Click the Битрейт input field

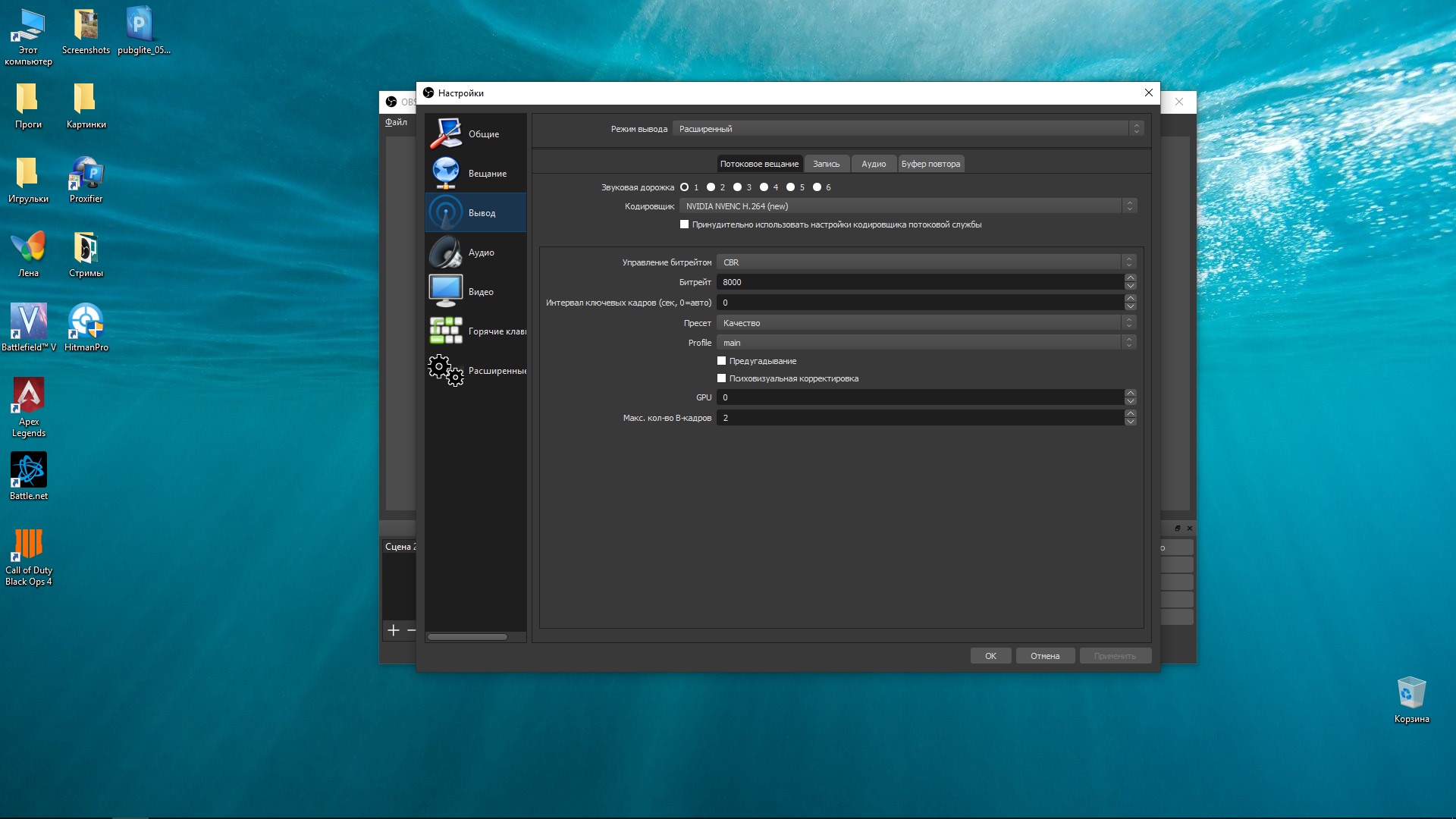(919, 282)
